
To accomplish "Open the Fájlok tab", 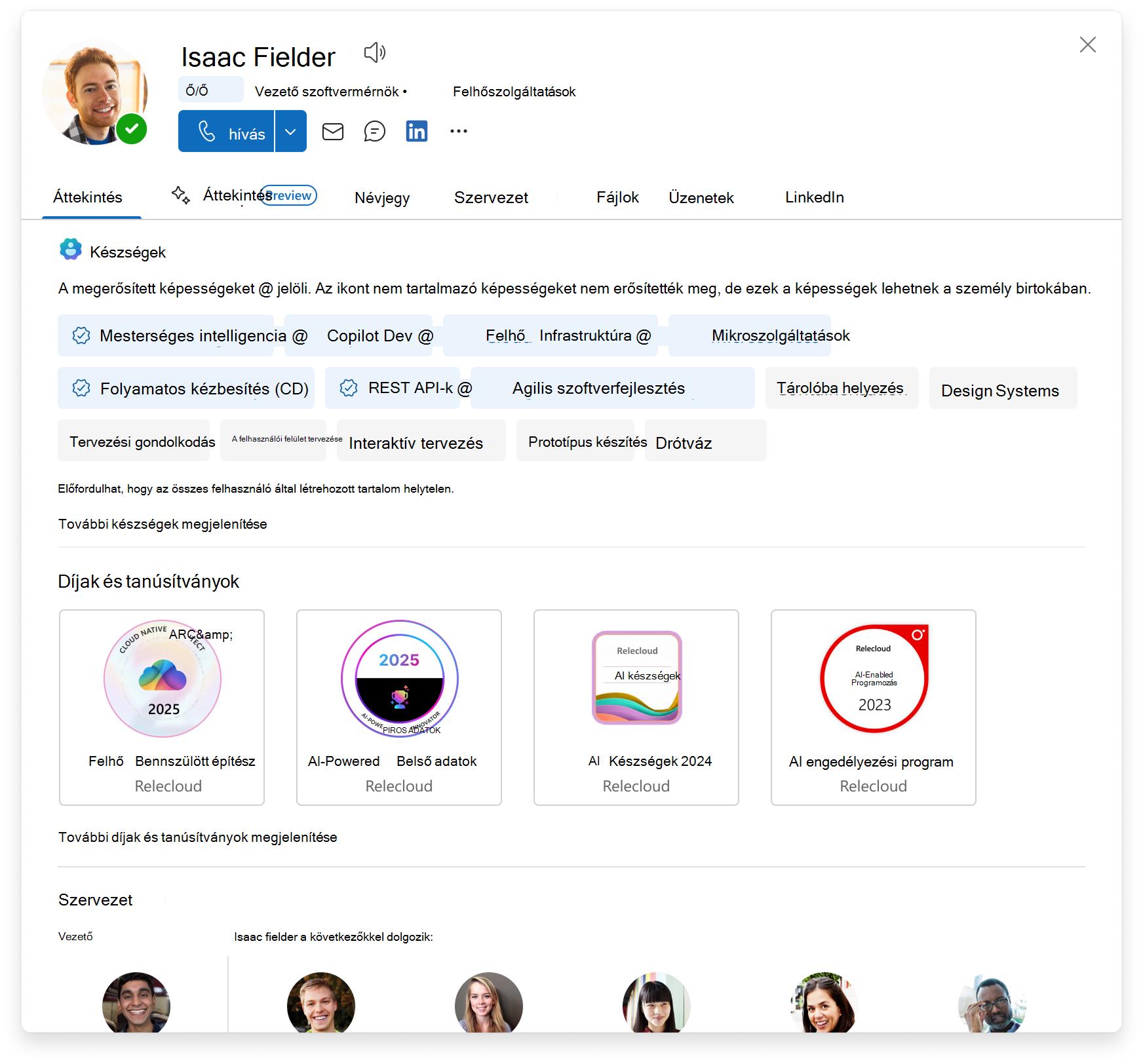I will (x=617, y=198).
